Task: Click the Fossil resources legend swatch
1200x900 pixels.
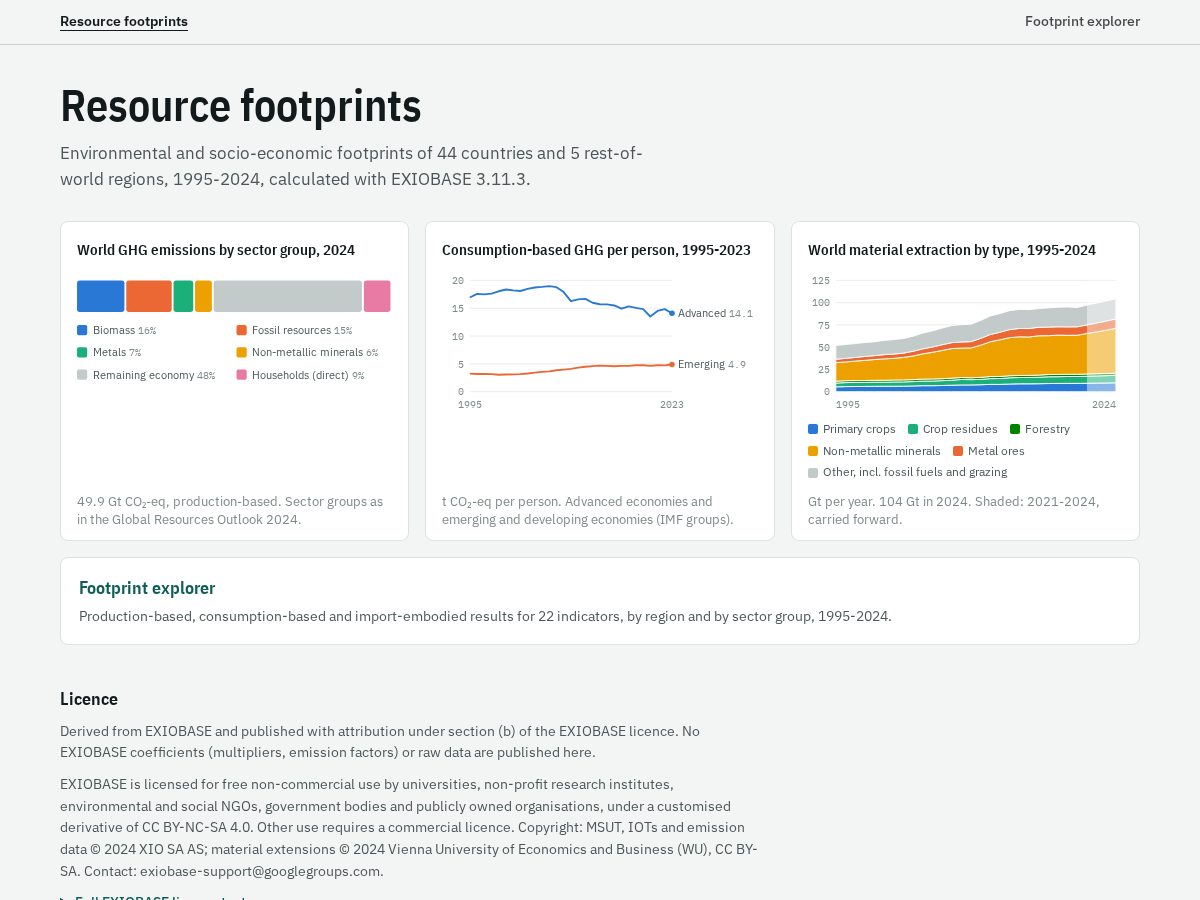Action: tap(242, 330)
